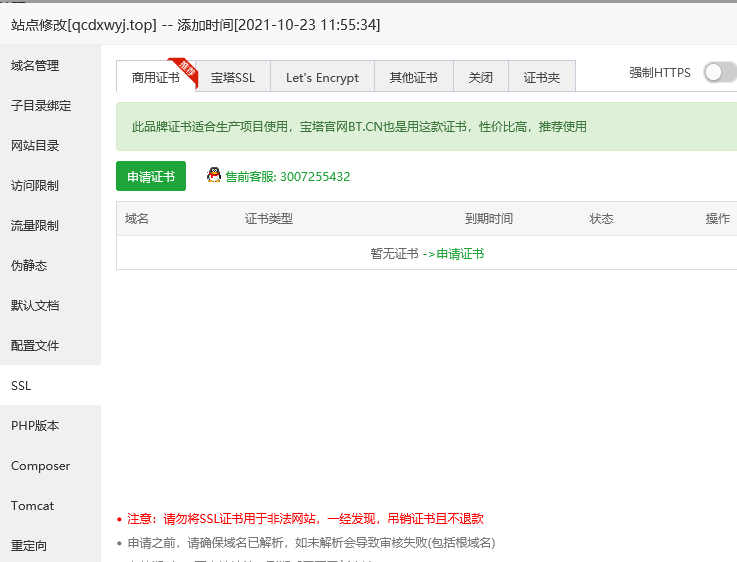This screenshot has width=737, height=562.
Task: Choose 默认文档 in the sidebar
Action: pos(50,305)
